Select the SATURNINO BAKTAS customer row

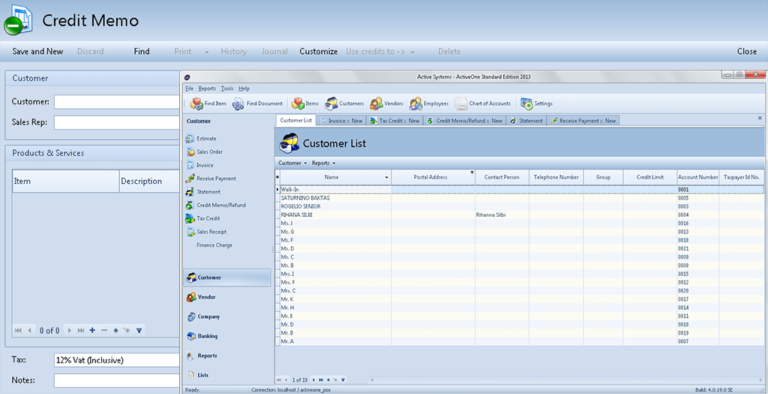point(521,198)
